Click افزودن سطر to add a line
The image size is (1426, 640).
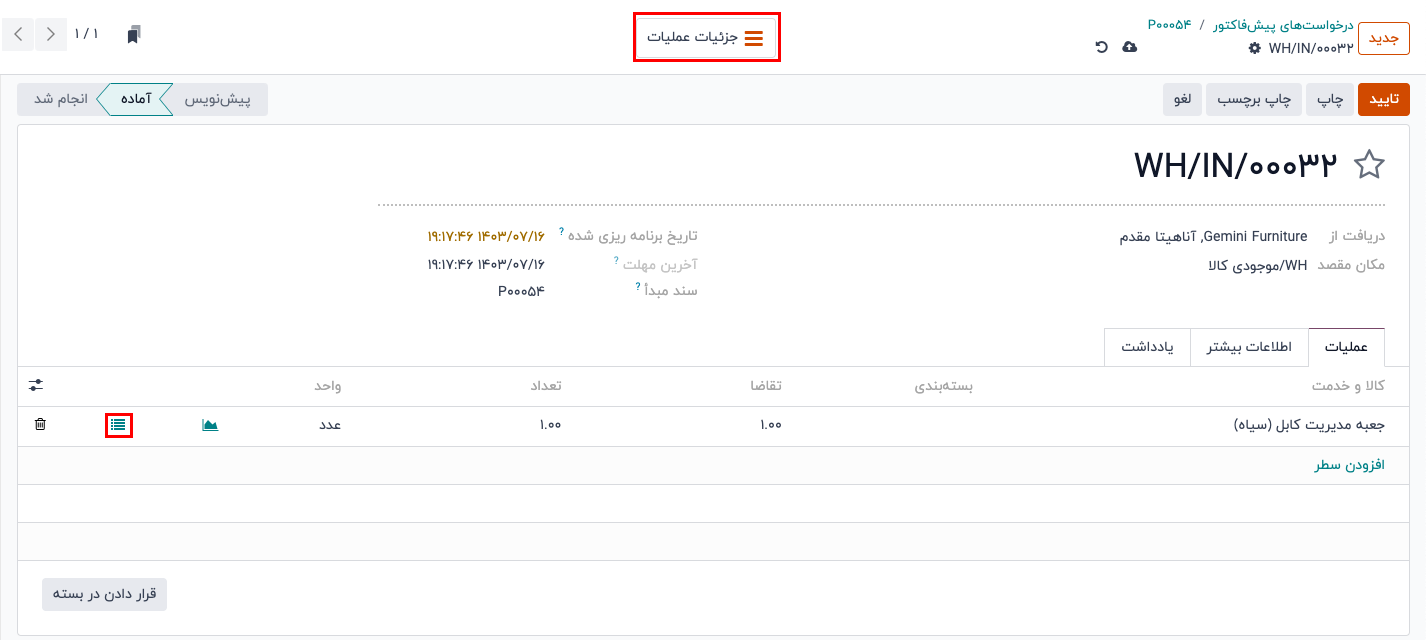tap(1349, 465)
